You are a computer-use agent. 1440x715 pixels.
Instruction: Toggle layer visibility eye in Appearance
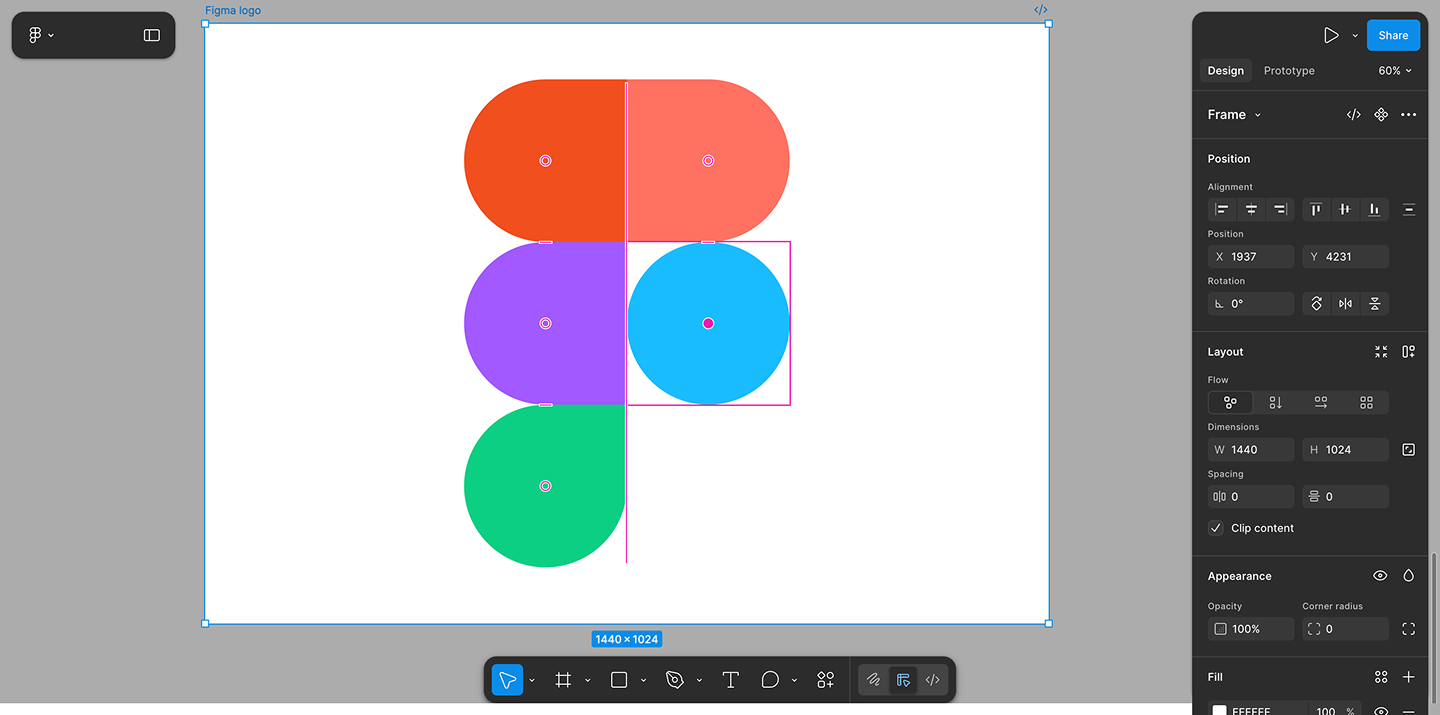pos(1381,576)
